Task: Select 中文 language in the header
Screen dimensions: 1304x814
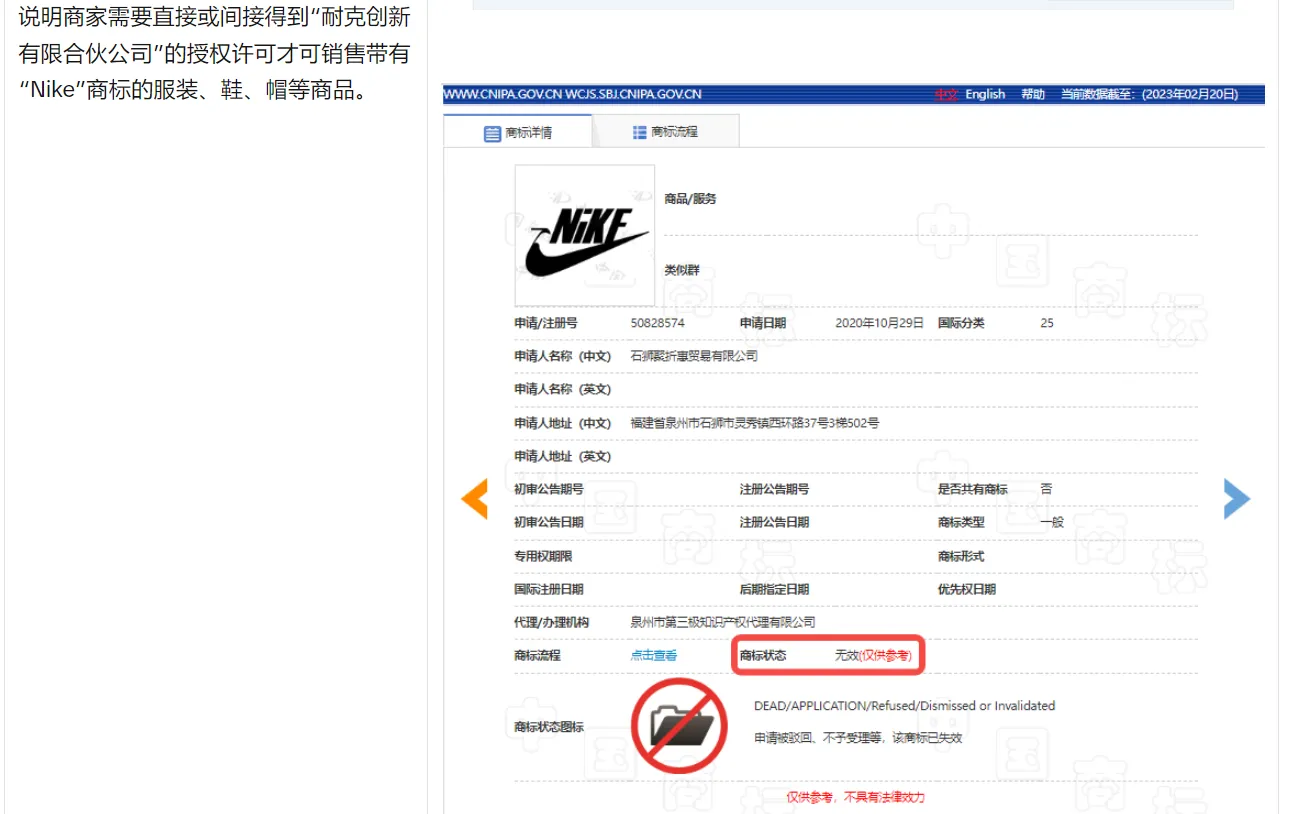Action: pyautogui.click(x=946, y=94)
